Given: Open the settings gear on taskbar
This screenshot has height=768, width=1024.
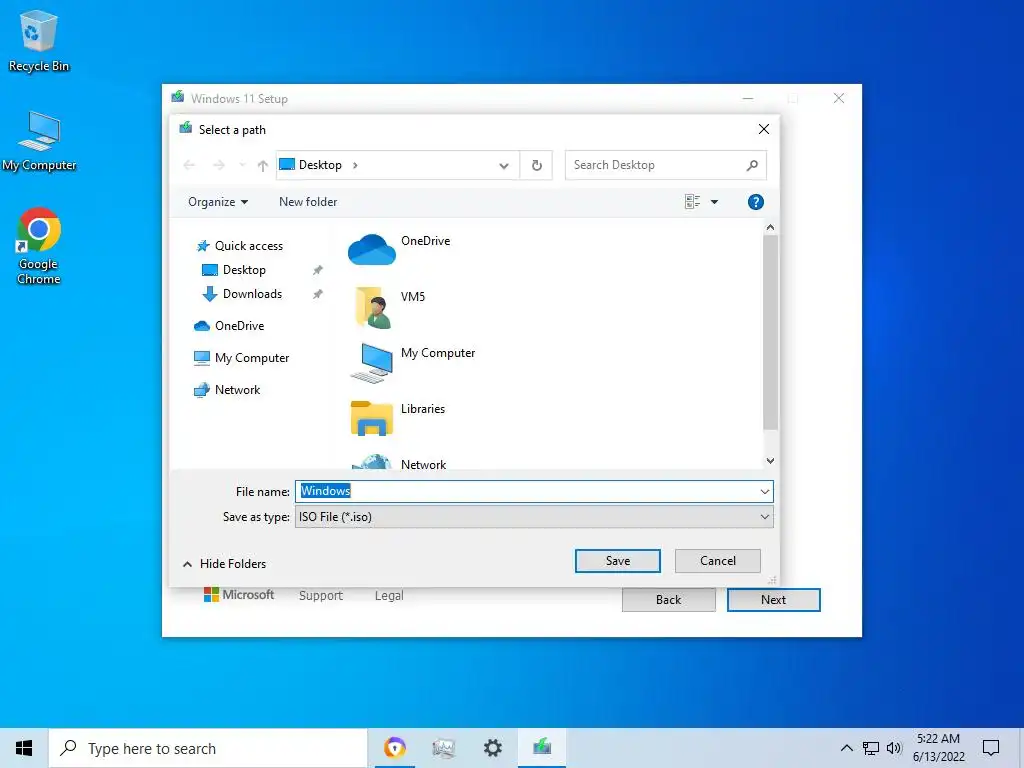Looking at the screenshot, I should pos(492,748).
